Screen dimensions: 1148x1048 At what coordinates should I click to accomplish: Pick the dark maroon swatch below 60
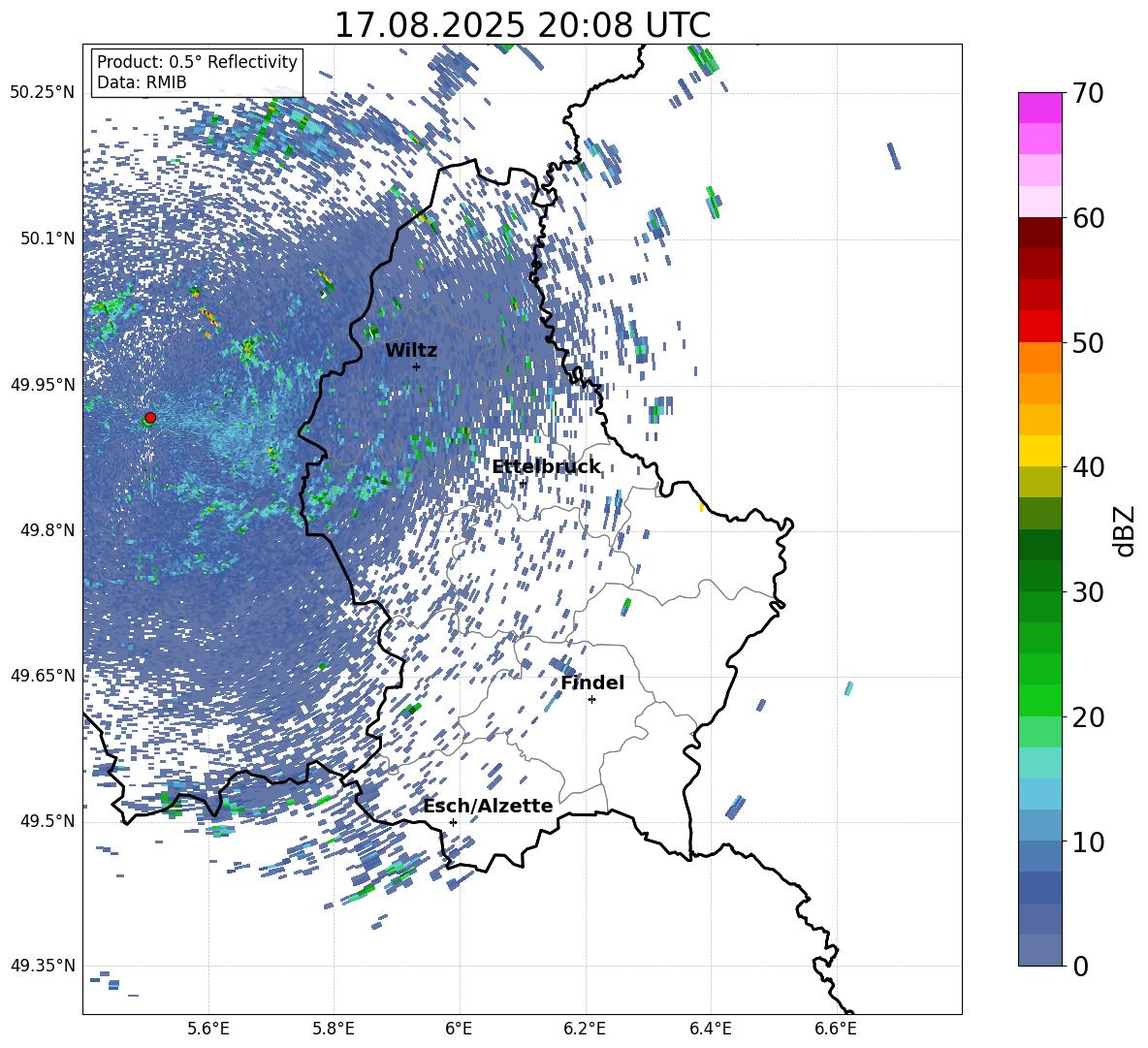tap(1039, 234)
